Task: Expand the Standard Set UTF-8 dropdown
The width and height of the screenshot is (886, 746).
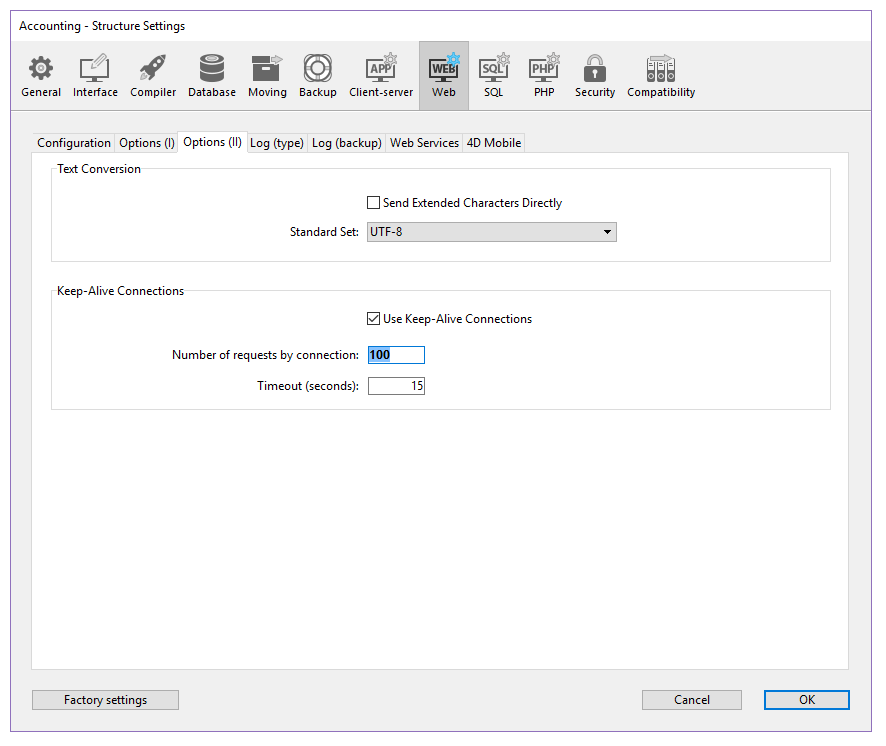Action: click(x=492, y=232)
